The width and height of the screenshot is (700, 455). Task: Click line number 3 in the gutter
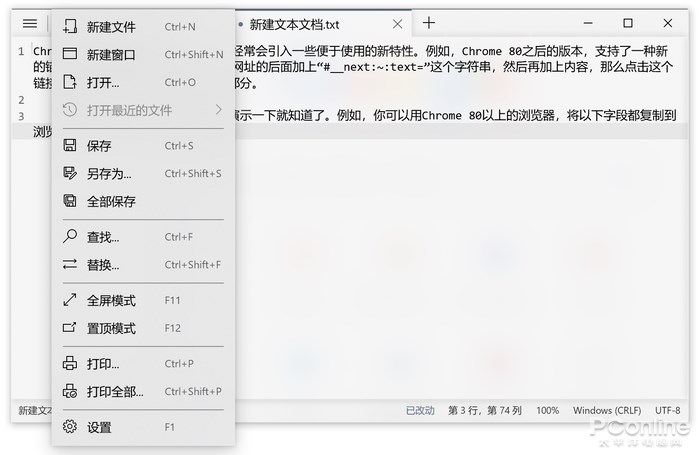tap(21, 116)
